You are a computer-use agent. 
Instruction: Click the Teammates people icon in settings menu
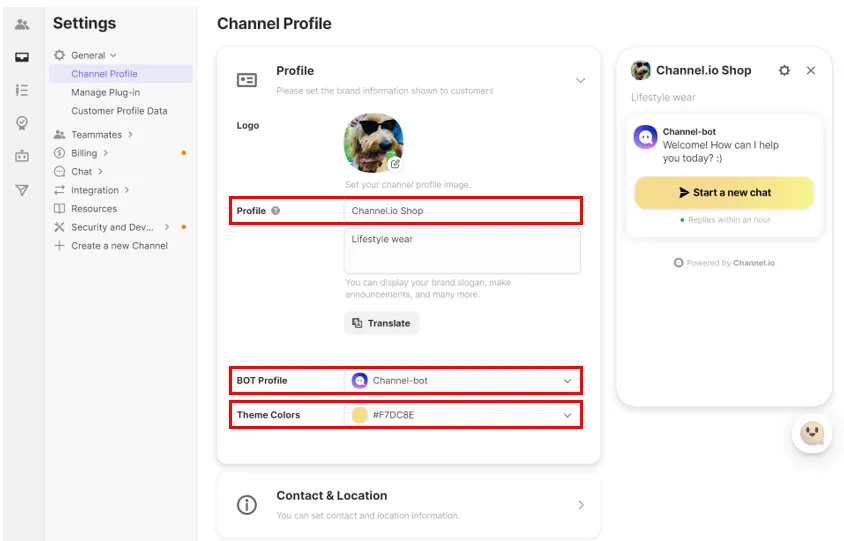pyautogui.click(x=60, y=135)
